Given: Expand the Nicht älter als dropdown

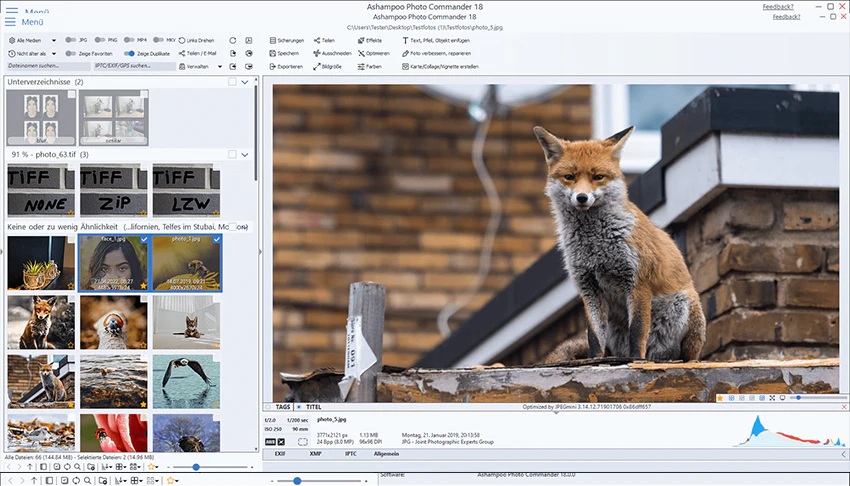Looking at the screenshot, I should 32,54.
